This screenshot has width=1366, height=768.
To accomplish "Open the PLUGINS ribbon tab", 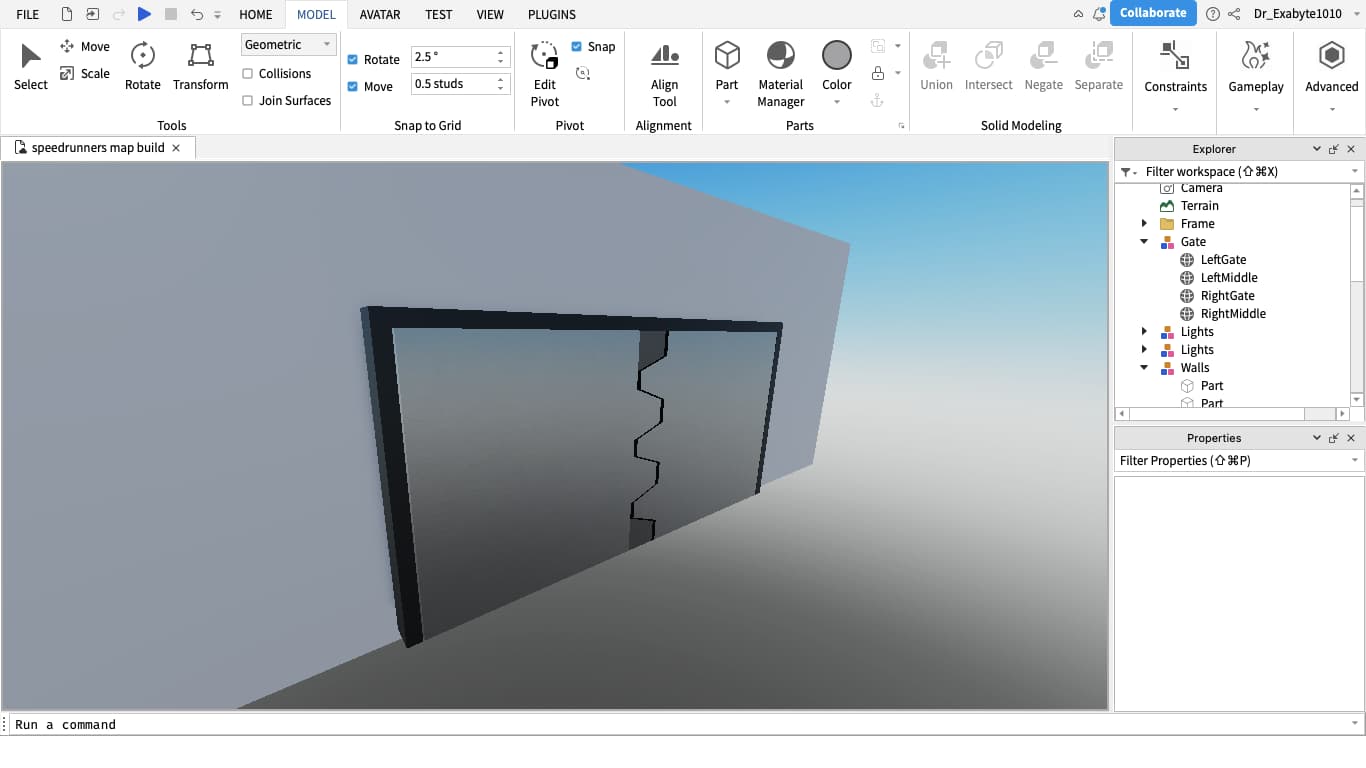I will (x=551, y=14).
